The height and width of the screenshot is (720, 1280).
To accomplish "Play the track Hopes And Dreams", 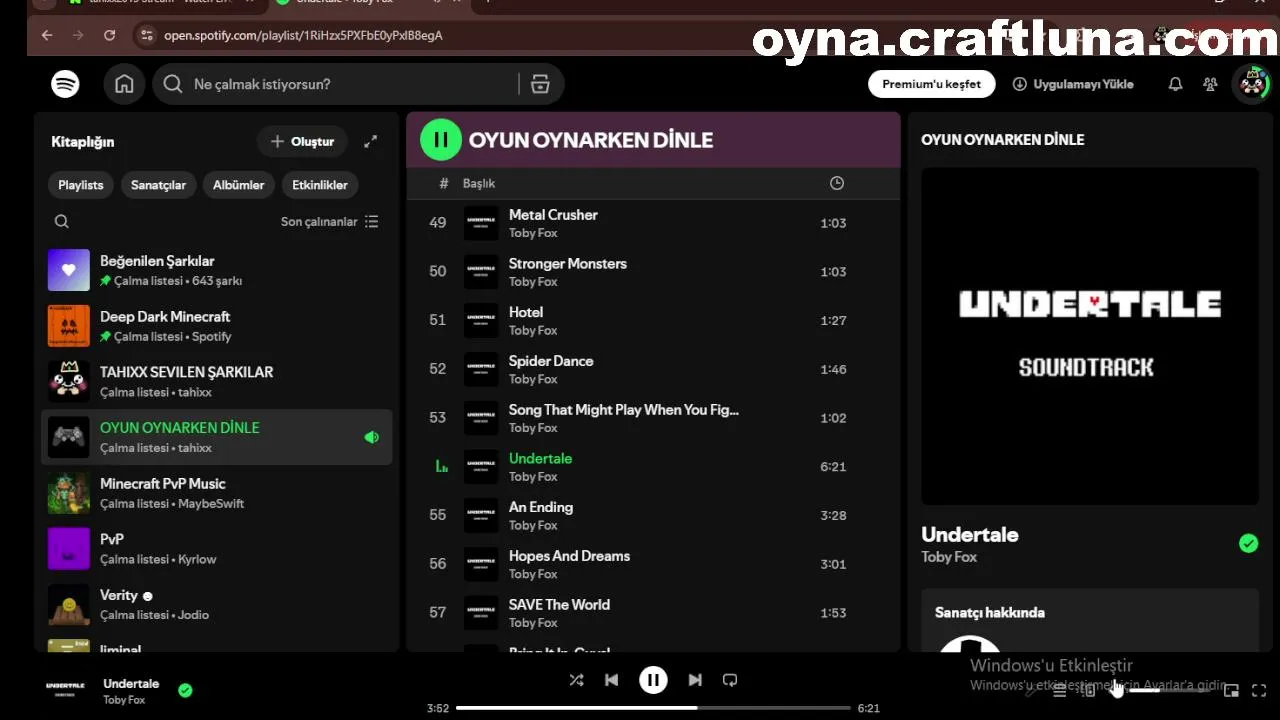I will click(x=653, y=564).
